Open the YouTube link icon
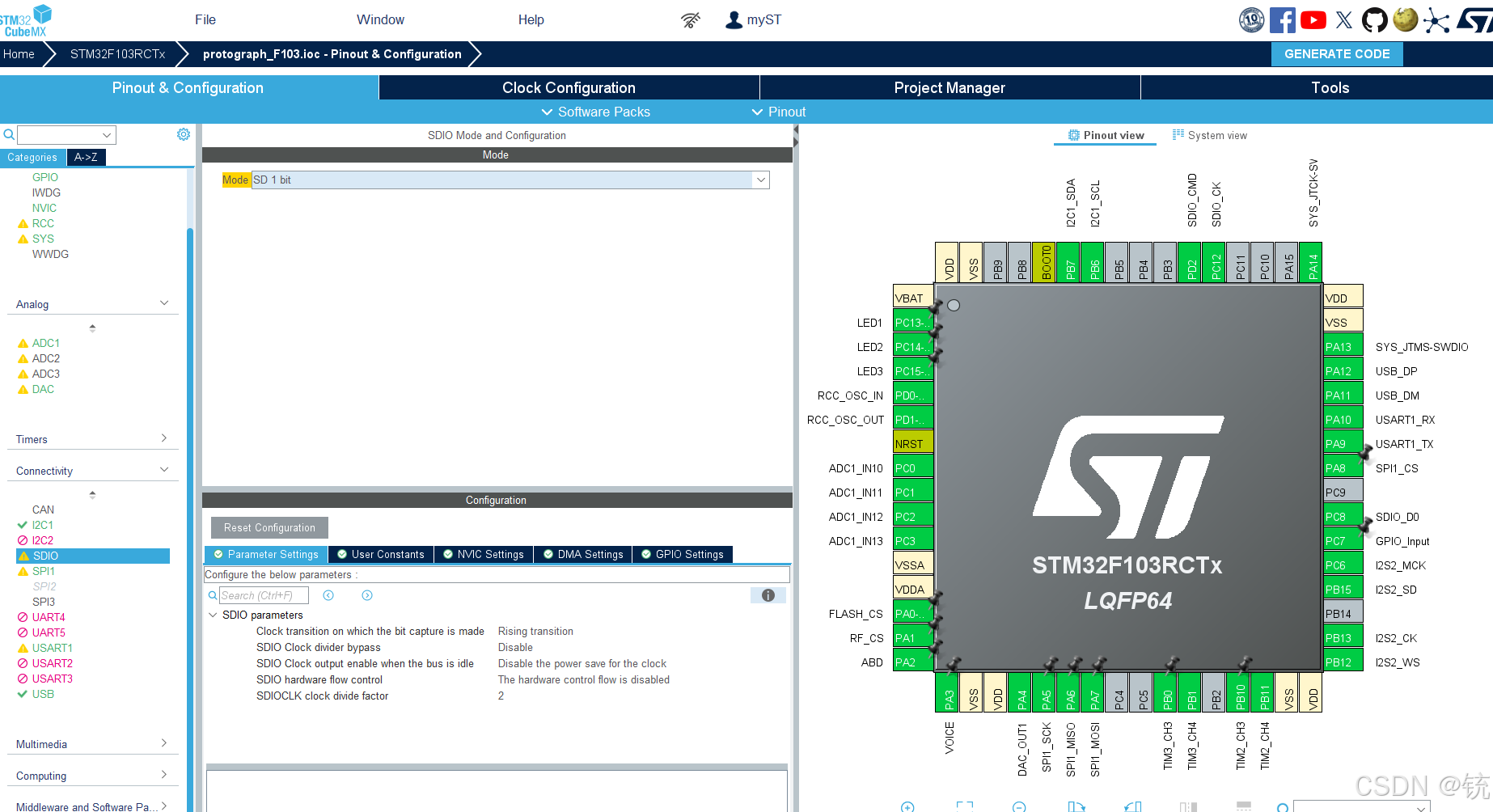This screenshot has height=812, width=1493. coord(1313,20)
